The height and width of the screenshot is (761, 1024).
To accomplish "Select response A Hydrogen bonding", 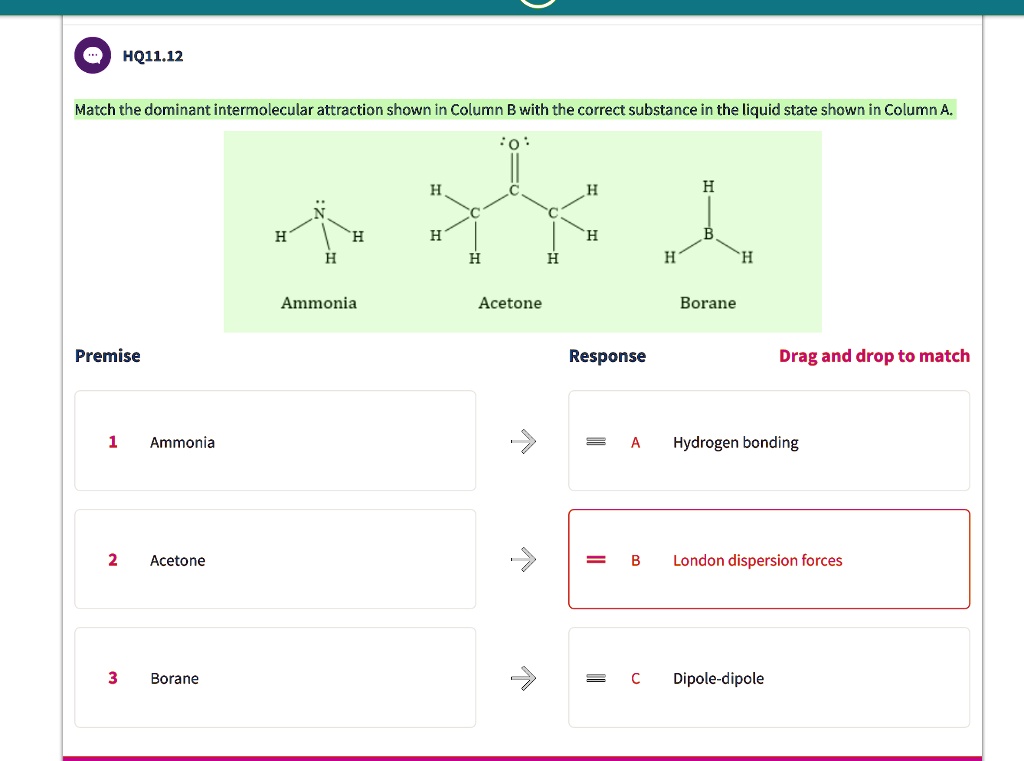I will [x=769, y=441].
